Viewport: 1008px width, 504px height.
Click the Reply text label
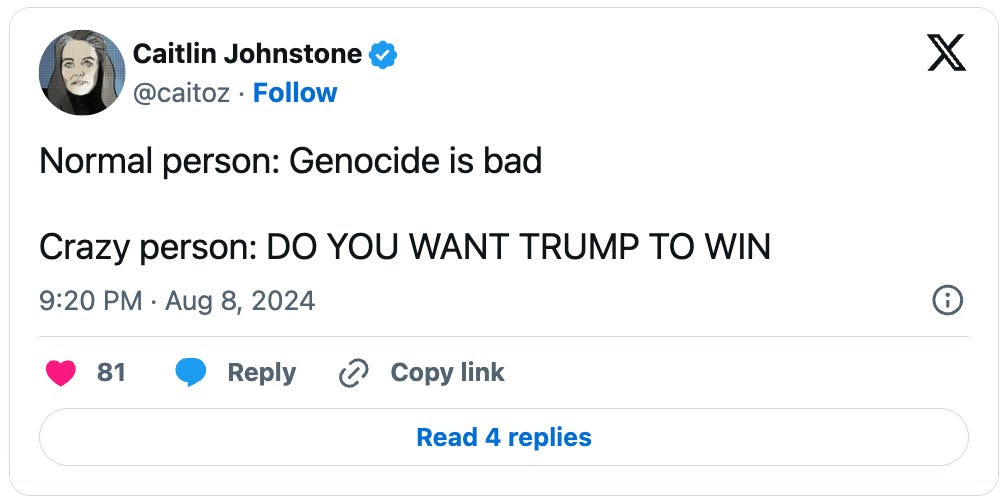[262, 373]
